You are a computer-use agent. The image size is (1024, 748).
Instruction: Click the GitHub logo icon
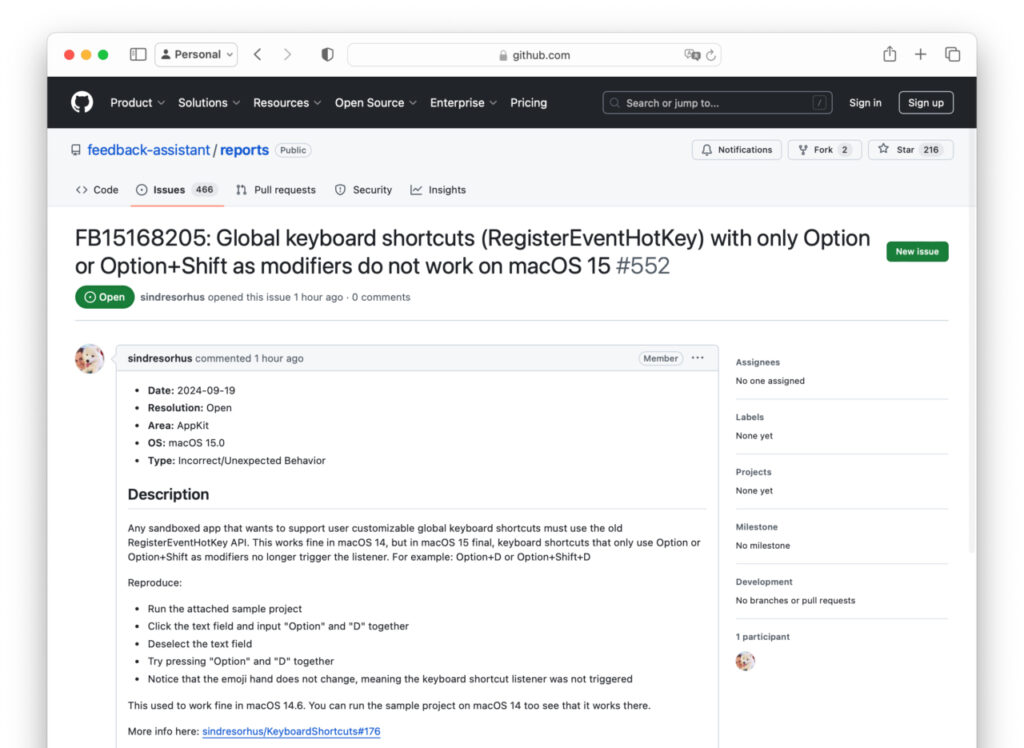[x=81, y=102]
